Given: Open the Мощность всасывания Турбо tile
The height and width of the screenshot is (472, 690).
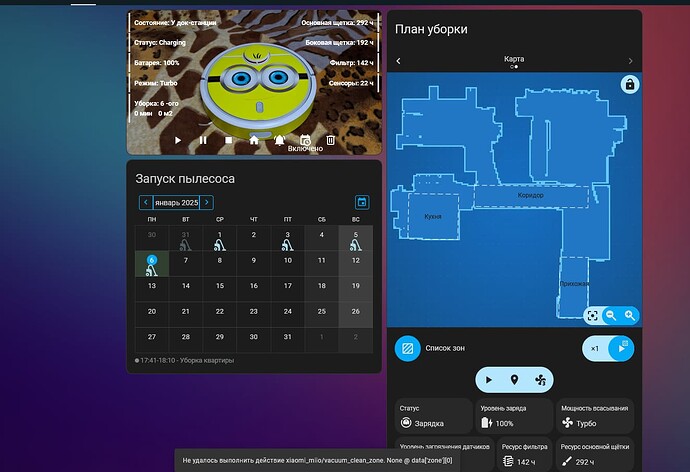Looking at the screenshot, I should (595, 416).
